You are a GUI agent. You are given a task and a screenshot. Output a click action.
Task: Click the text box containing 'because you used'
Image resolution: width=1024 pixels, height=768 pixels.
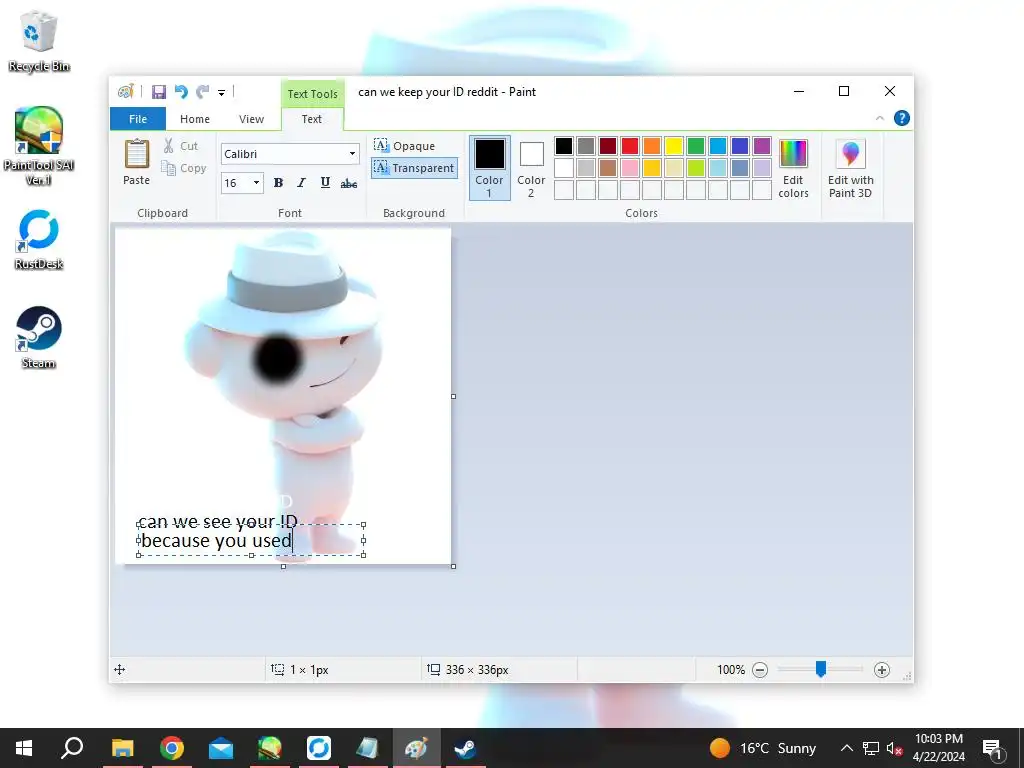coord(251,540)
